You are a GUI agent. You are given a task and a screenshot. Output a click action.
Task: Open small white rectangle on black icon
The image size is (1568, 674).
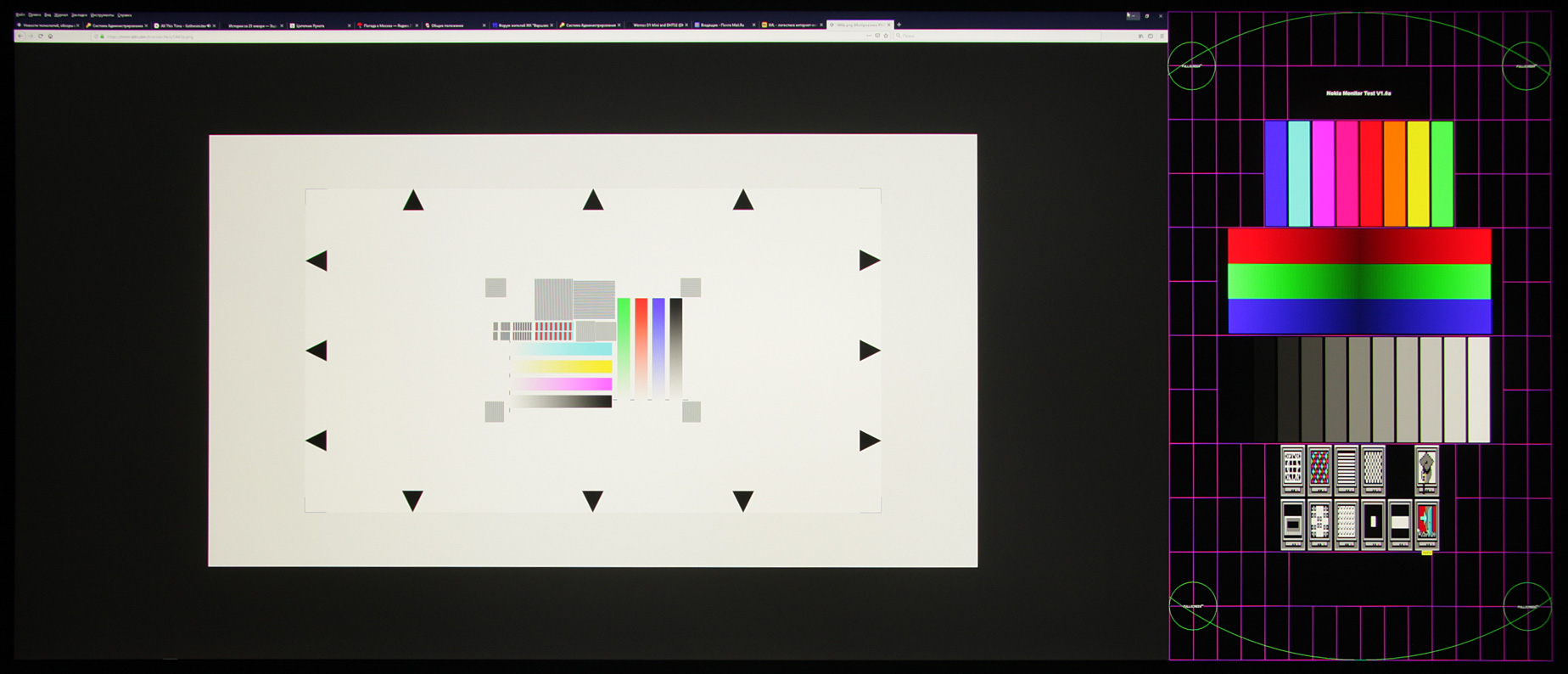pos(1373,524)
